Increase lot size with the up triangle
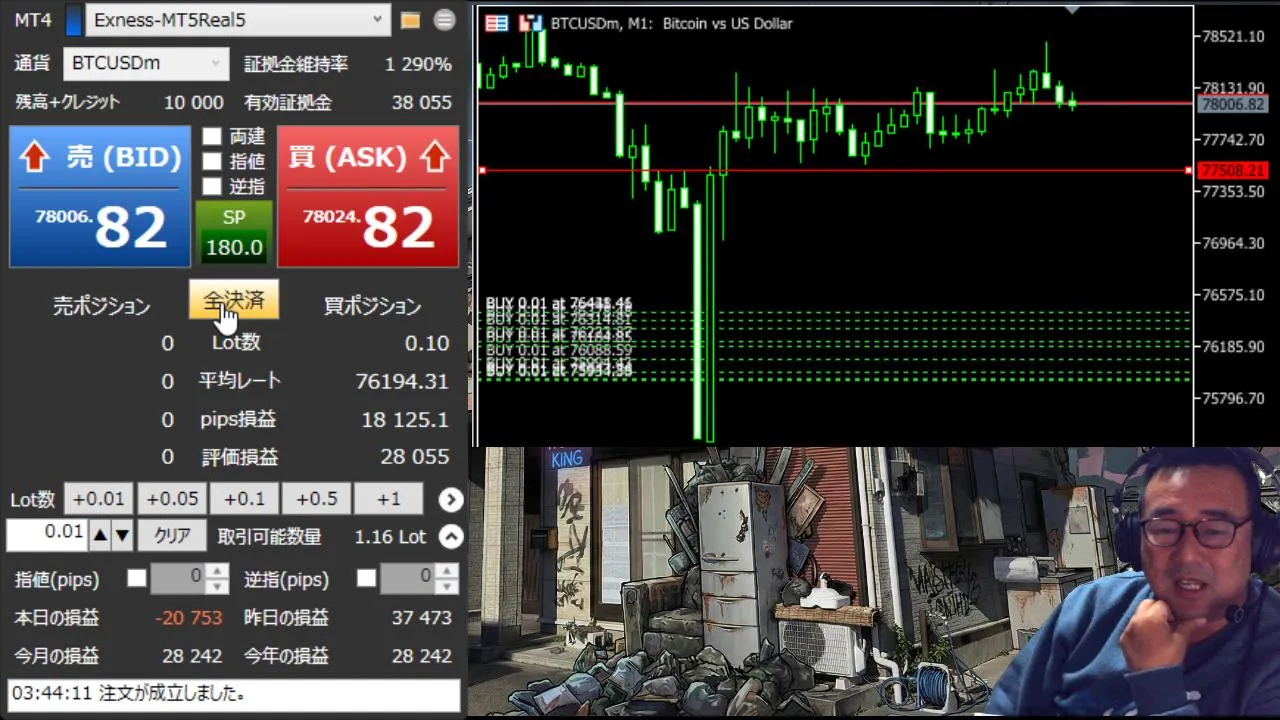This screenshot has height=720, width=1280. [100, 536]
